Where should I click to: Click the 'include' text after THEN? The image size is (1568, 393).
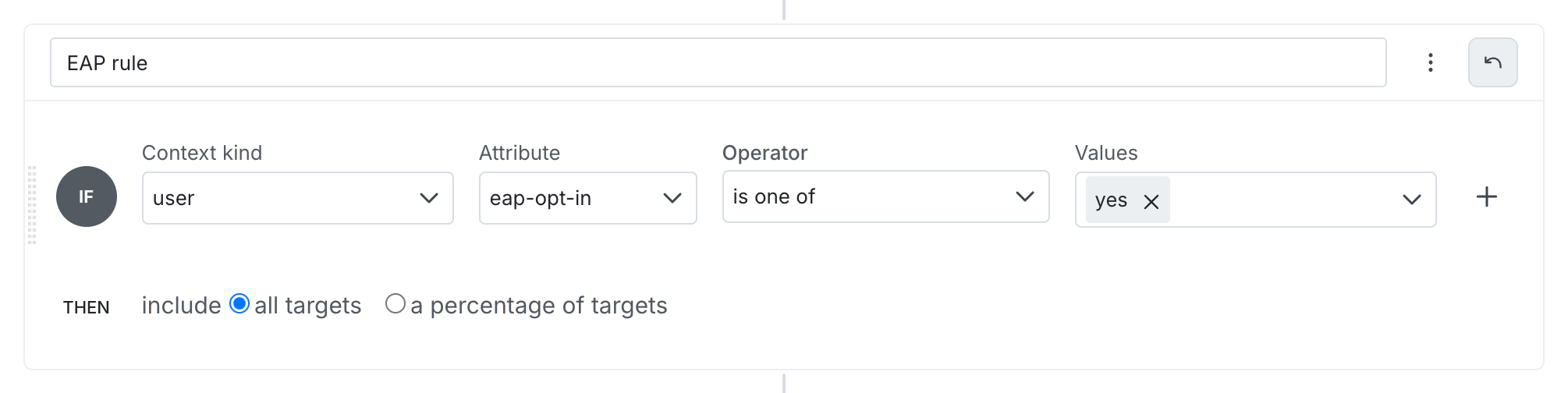[x=181, y=306]
